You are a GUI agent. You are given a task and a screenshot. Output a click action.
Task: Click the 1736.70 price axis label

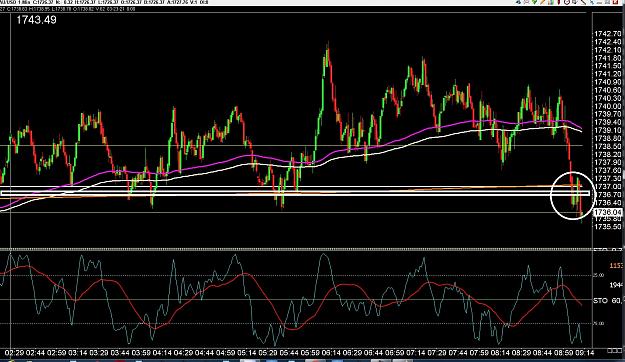(x=607, y=195)
